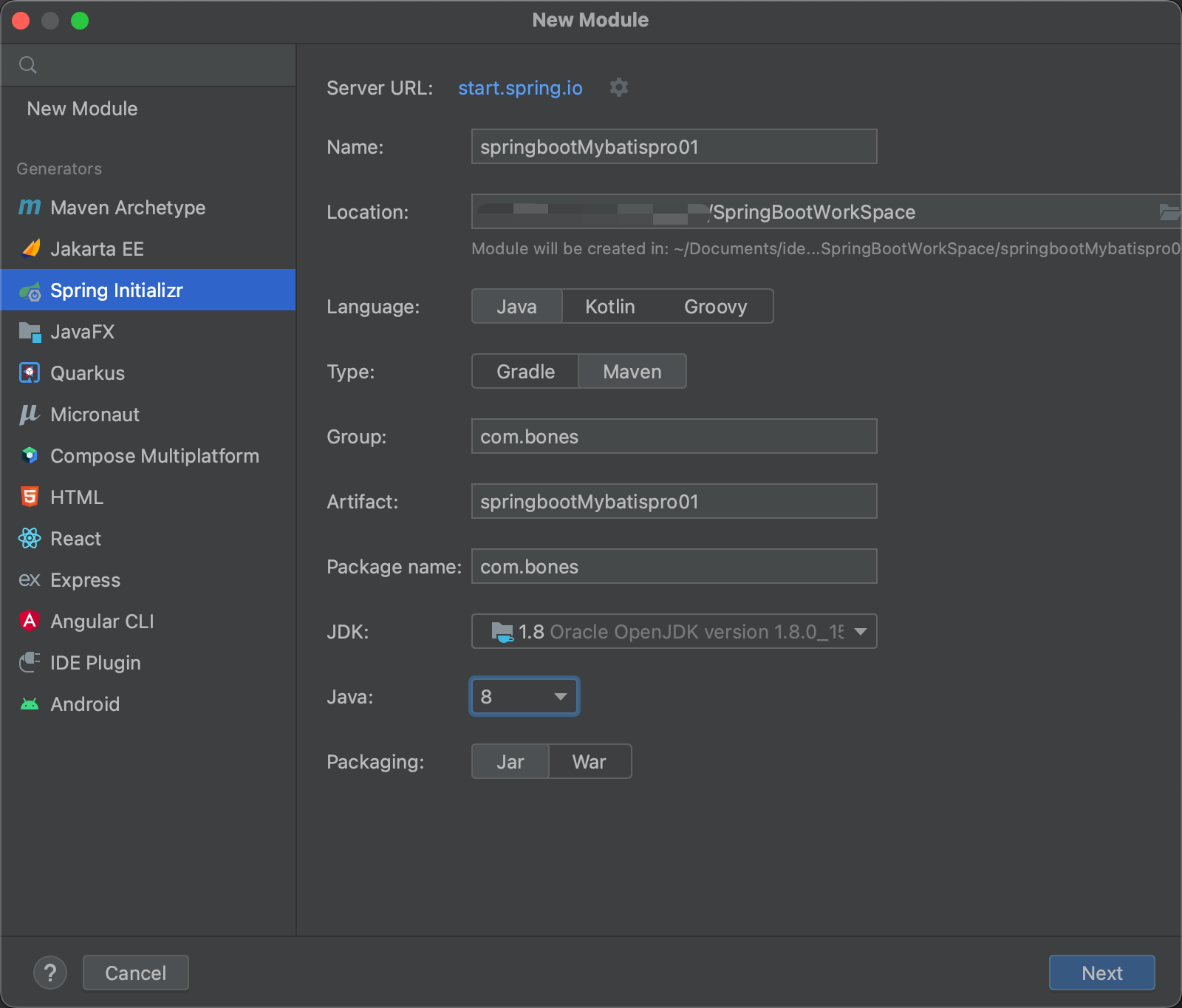Click the Maven Archetype generator icon

[x=30, y=208]
